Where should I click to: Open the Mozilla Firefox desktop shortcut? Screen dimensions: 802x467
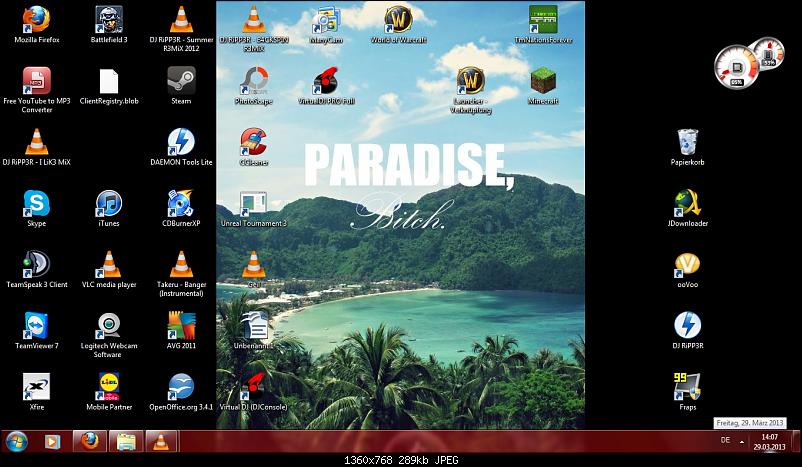coord(36,20)
